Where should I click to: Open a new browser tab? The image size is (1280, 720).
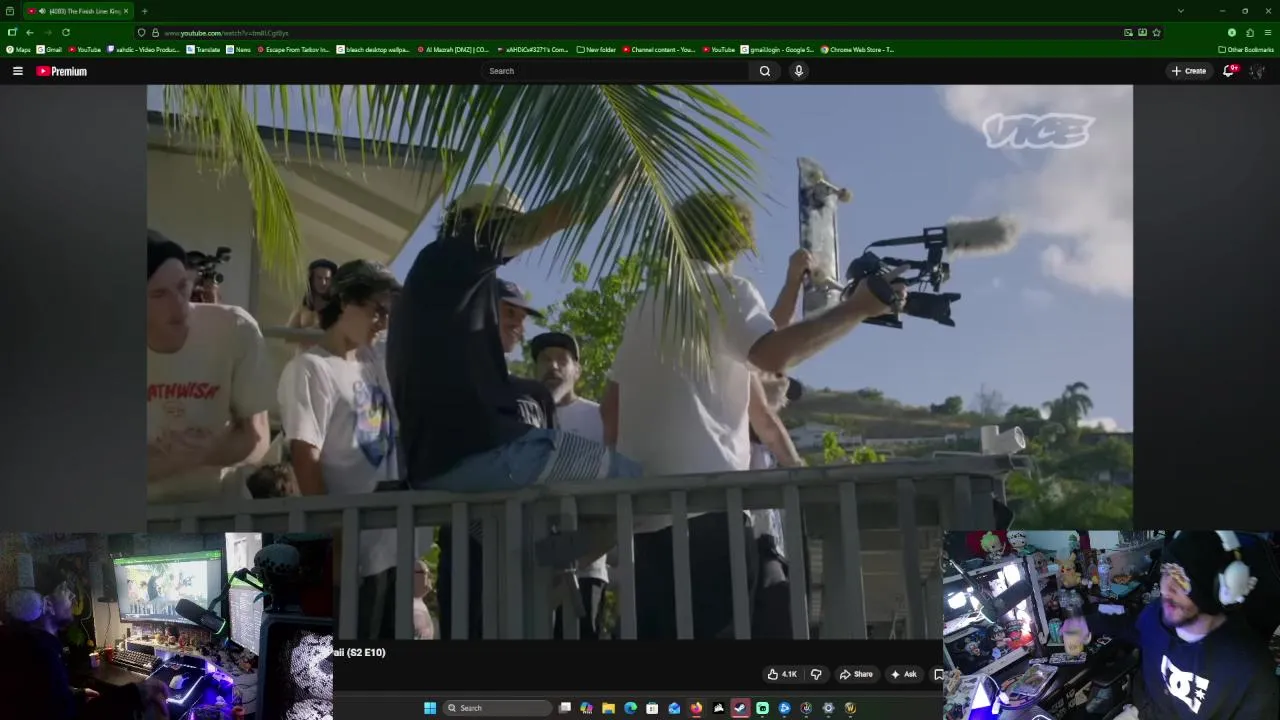144,11
